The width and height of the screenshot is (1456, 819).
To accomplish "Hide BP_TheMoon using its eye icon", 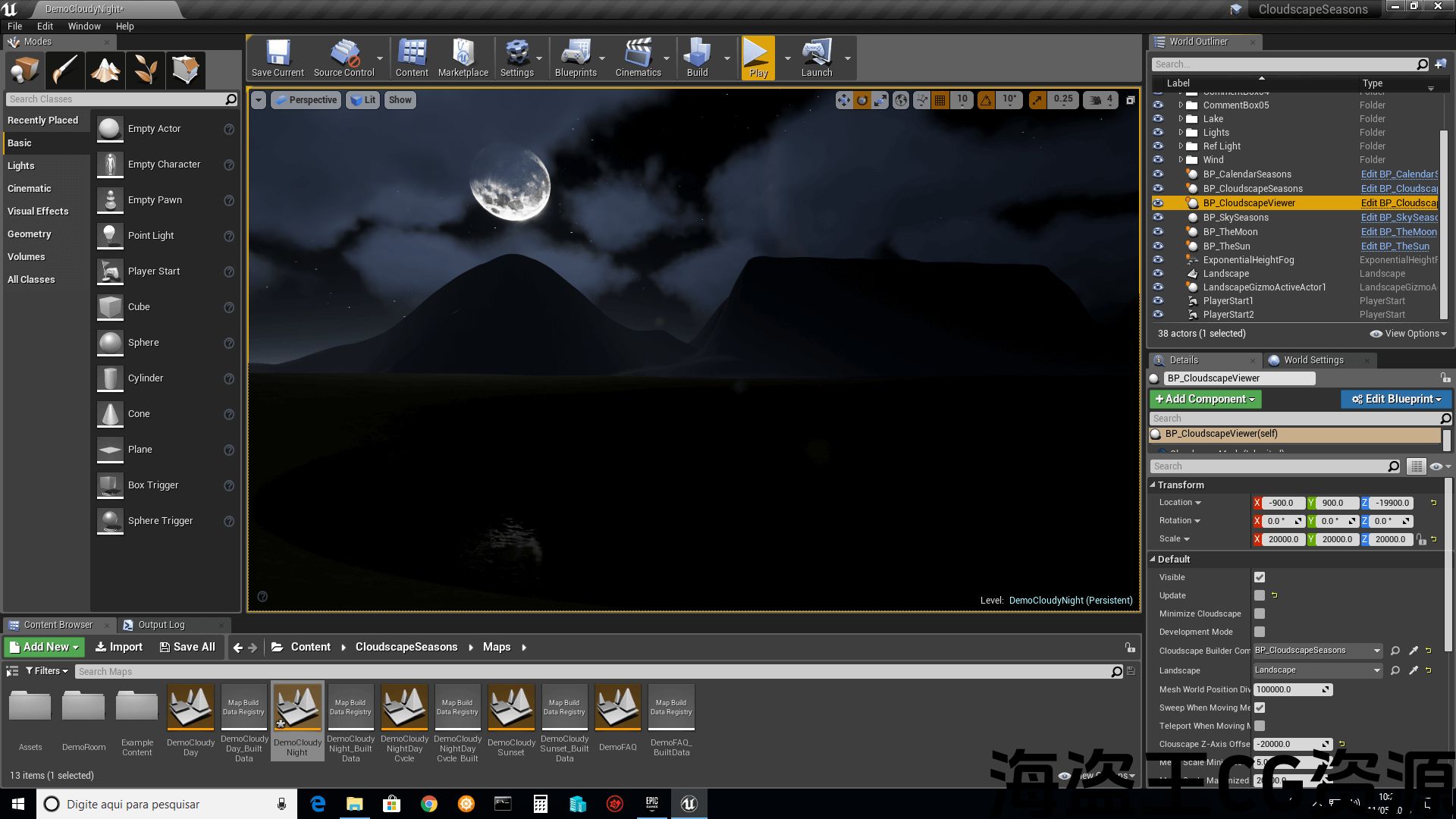I will tap(1158, 231).
